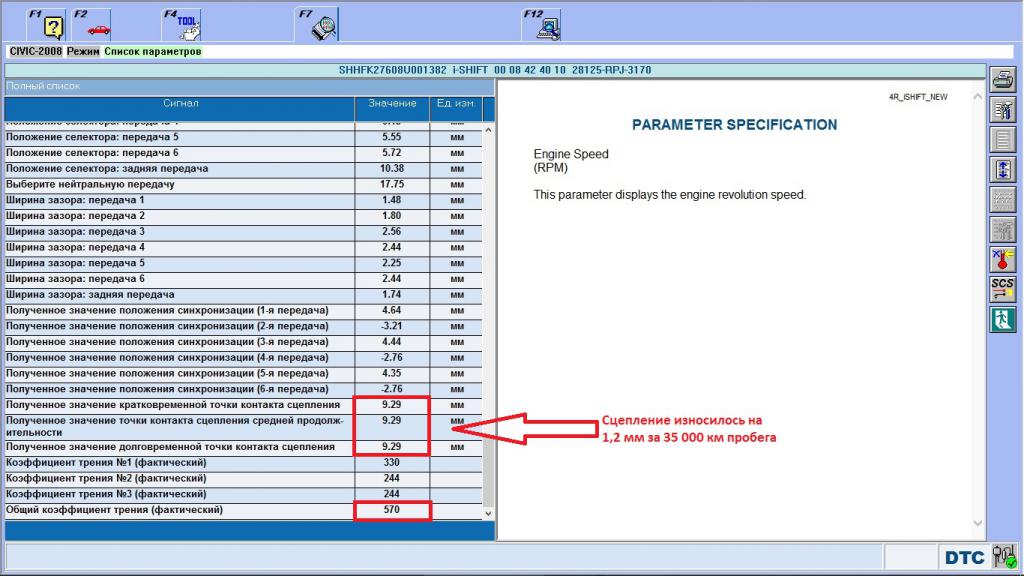Click the 'Значение' column header

pyautogui.click(x=392, y=103)
